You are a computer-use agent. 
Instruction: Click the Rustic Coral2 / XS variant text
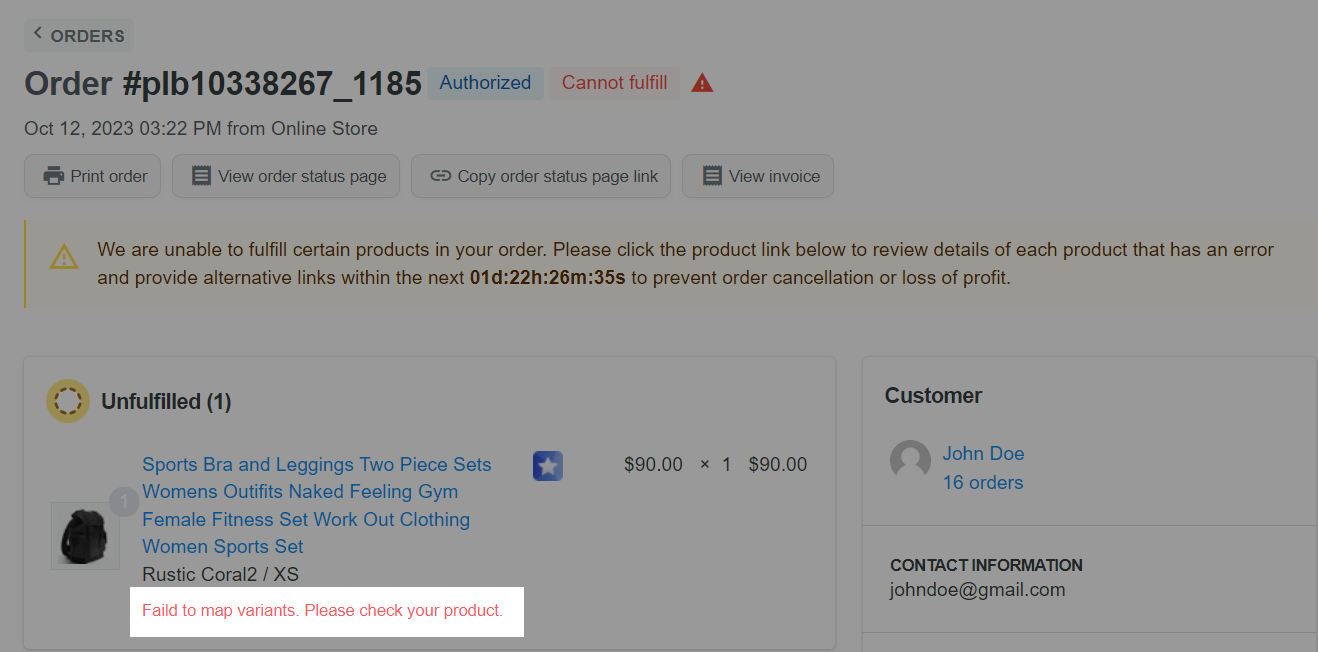220,575
